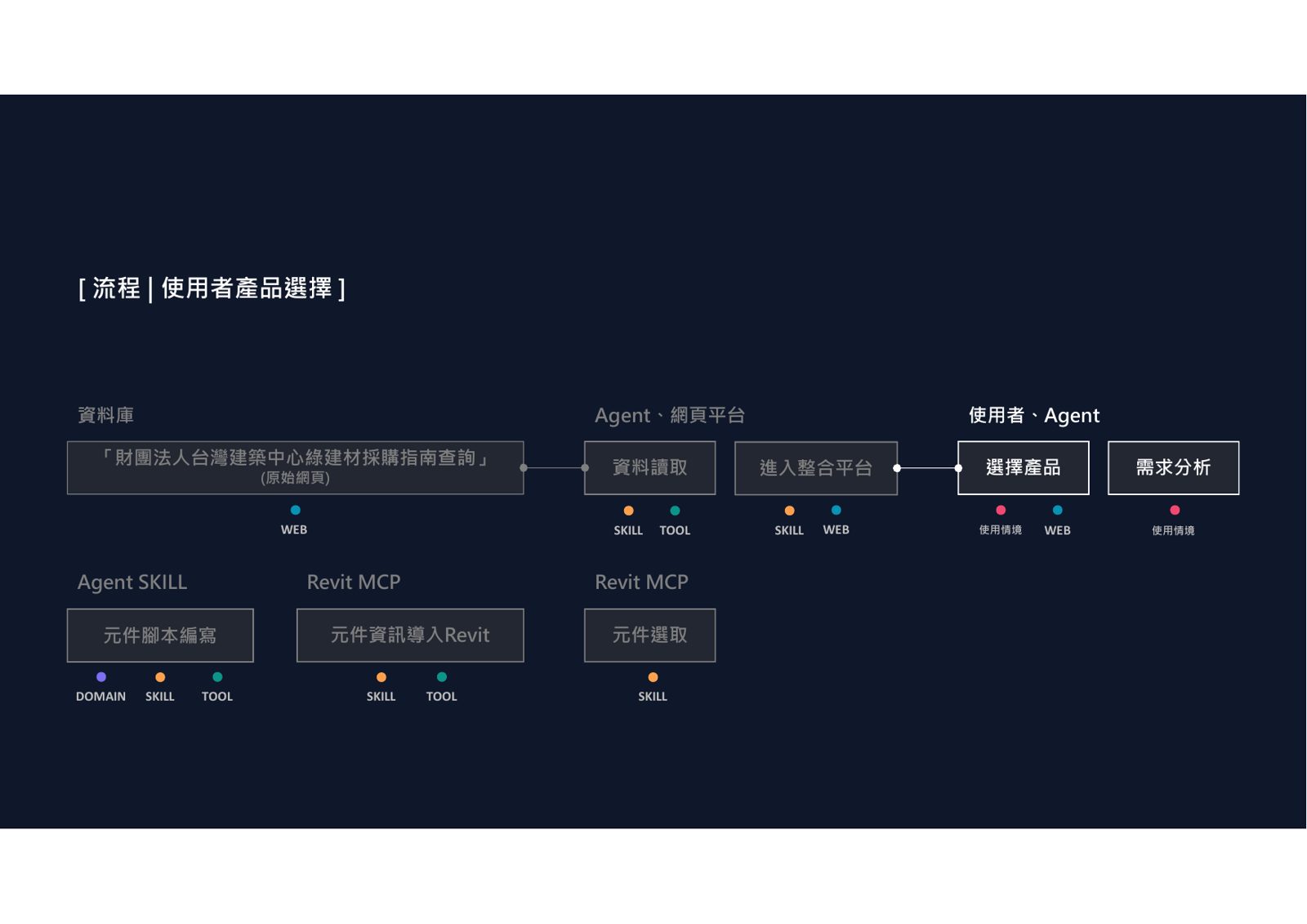
Task: Click red 使用情境 dot under 需求分析
Action: [1175, 510]
